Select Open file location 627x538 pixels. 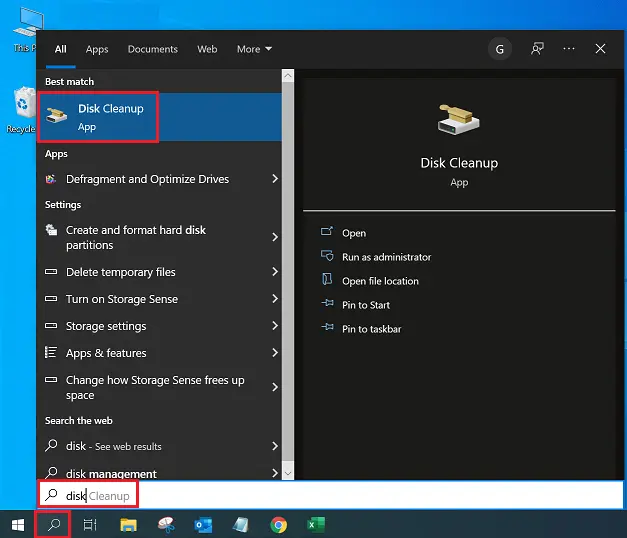(380, 281)
